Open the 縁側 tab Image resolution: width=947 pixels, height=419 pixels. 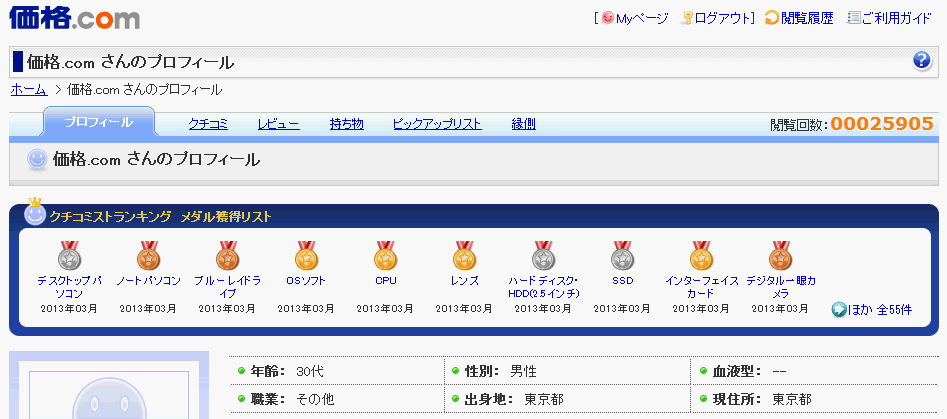click(x=524, y=124)
